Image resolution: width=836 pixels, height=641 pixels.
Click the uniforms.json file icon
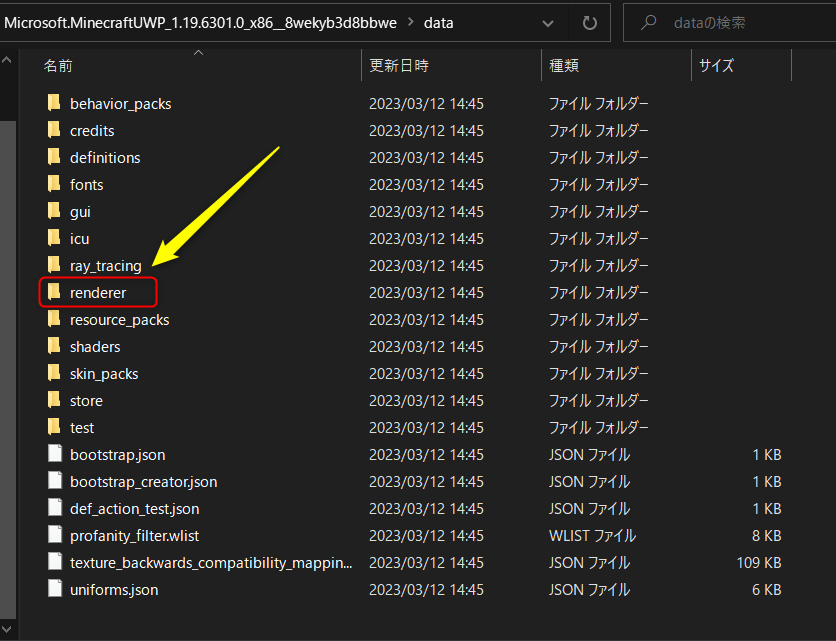[x=54, y=589]
